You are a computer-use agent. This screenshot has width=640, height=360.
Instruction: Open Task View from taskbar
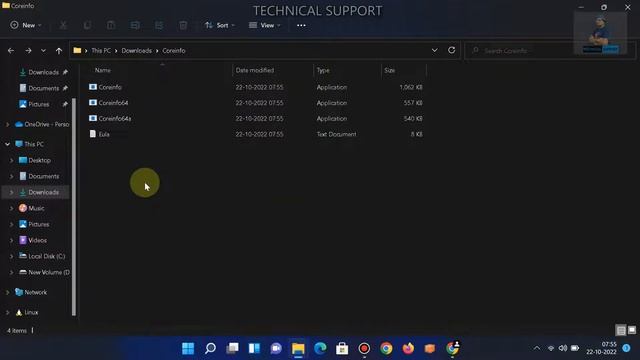point(232,348)
